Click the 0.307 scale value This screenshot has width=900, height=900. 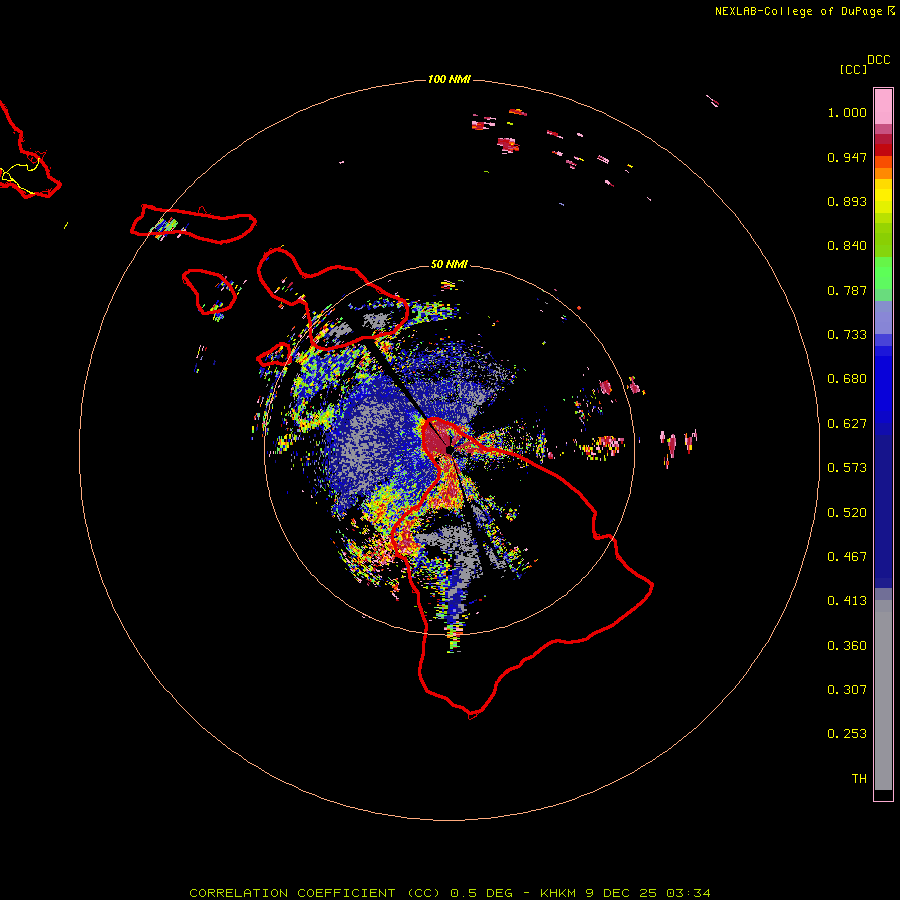point(847,690)
